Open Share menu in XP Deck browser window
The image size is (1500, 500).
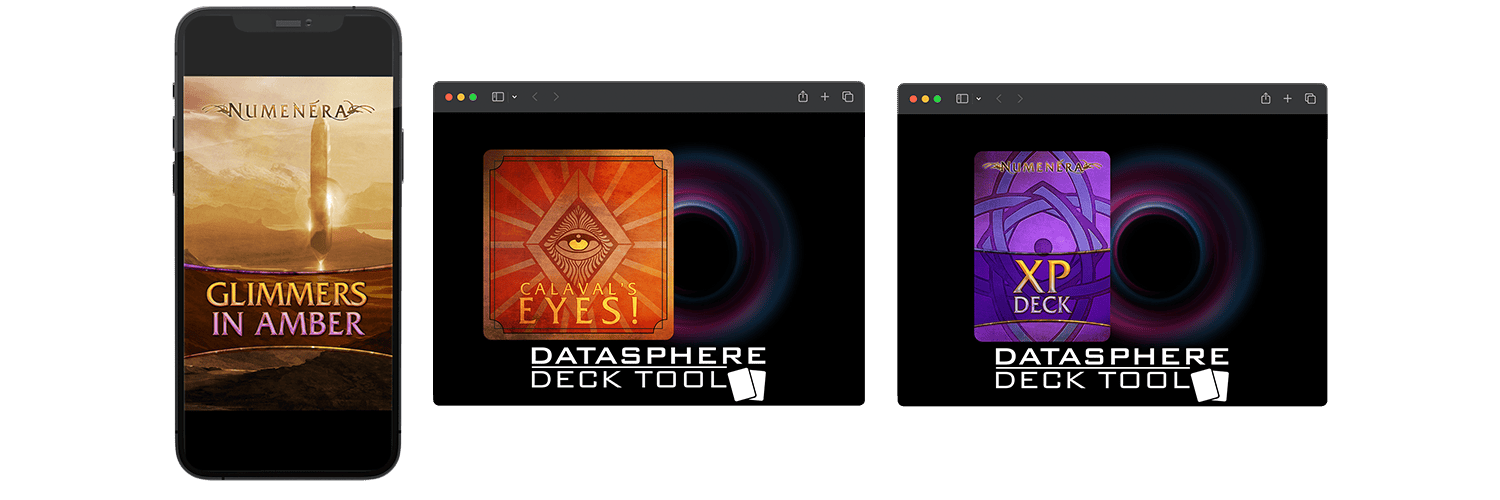pyautogui.click(x=1265, y=98)
